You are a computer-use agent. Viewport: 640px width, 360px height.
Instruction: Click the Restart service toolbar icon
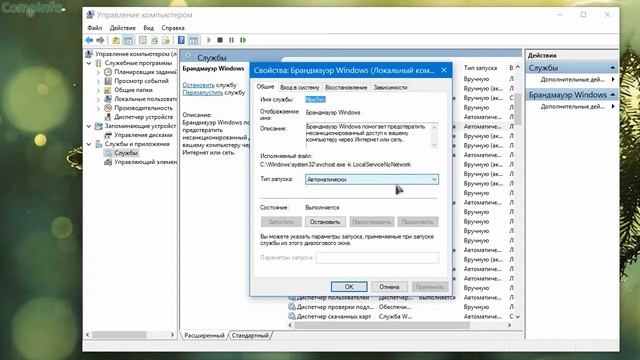pyautogui.click(x=243, y=40)
